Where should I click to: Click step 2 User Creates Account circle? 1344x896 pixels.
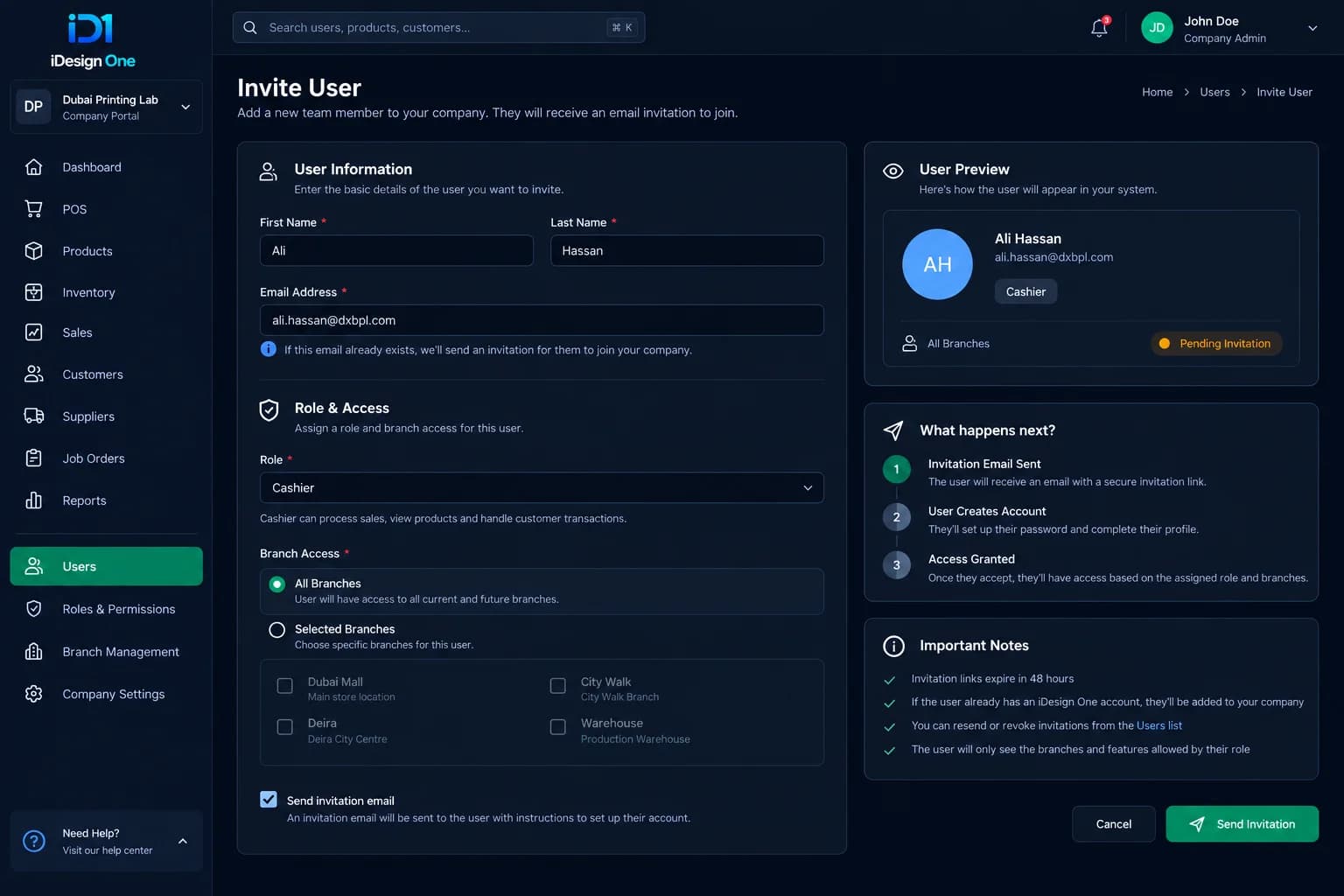(x=896, y=517)
